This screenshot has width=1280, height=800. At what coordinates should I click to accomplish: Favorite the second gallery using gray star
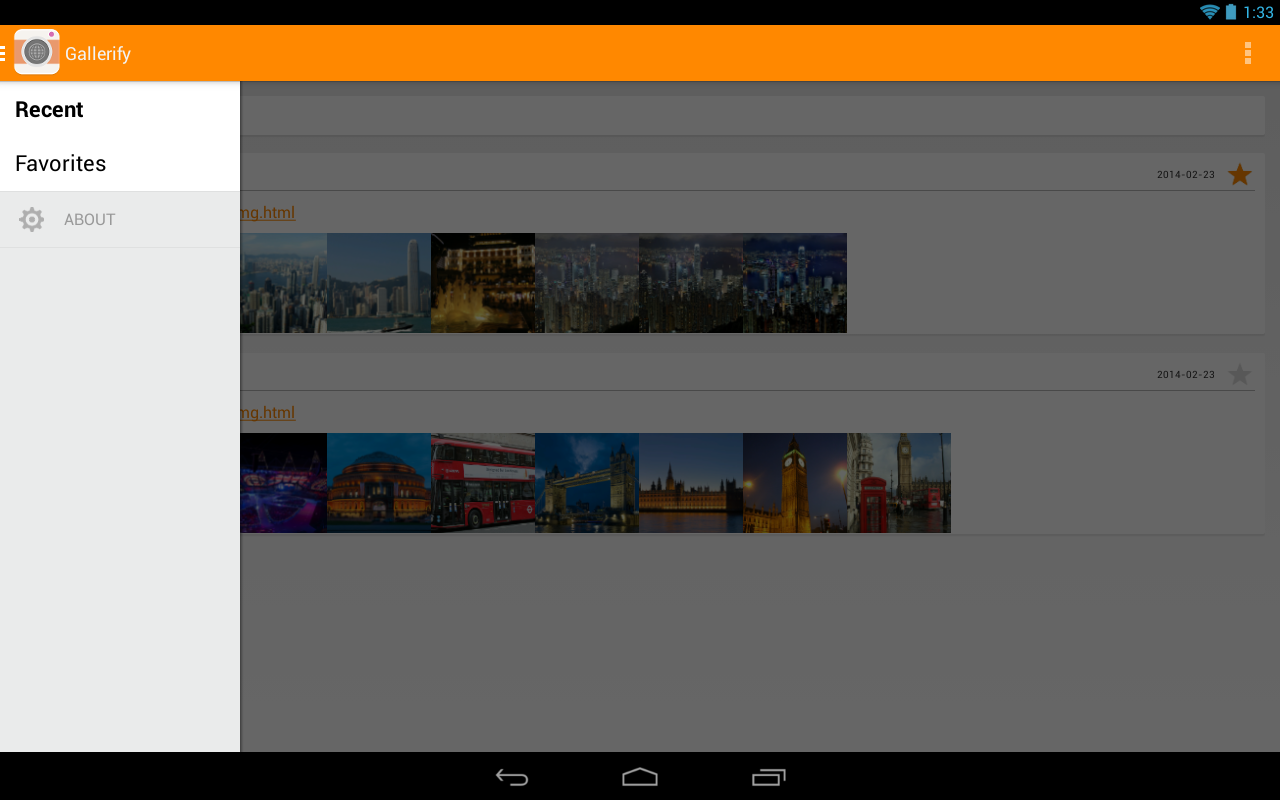pos(1240,375)
